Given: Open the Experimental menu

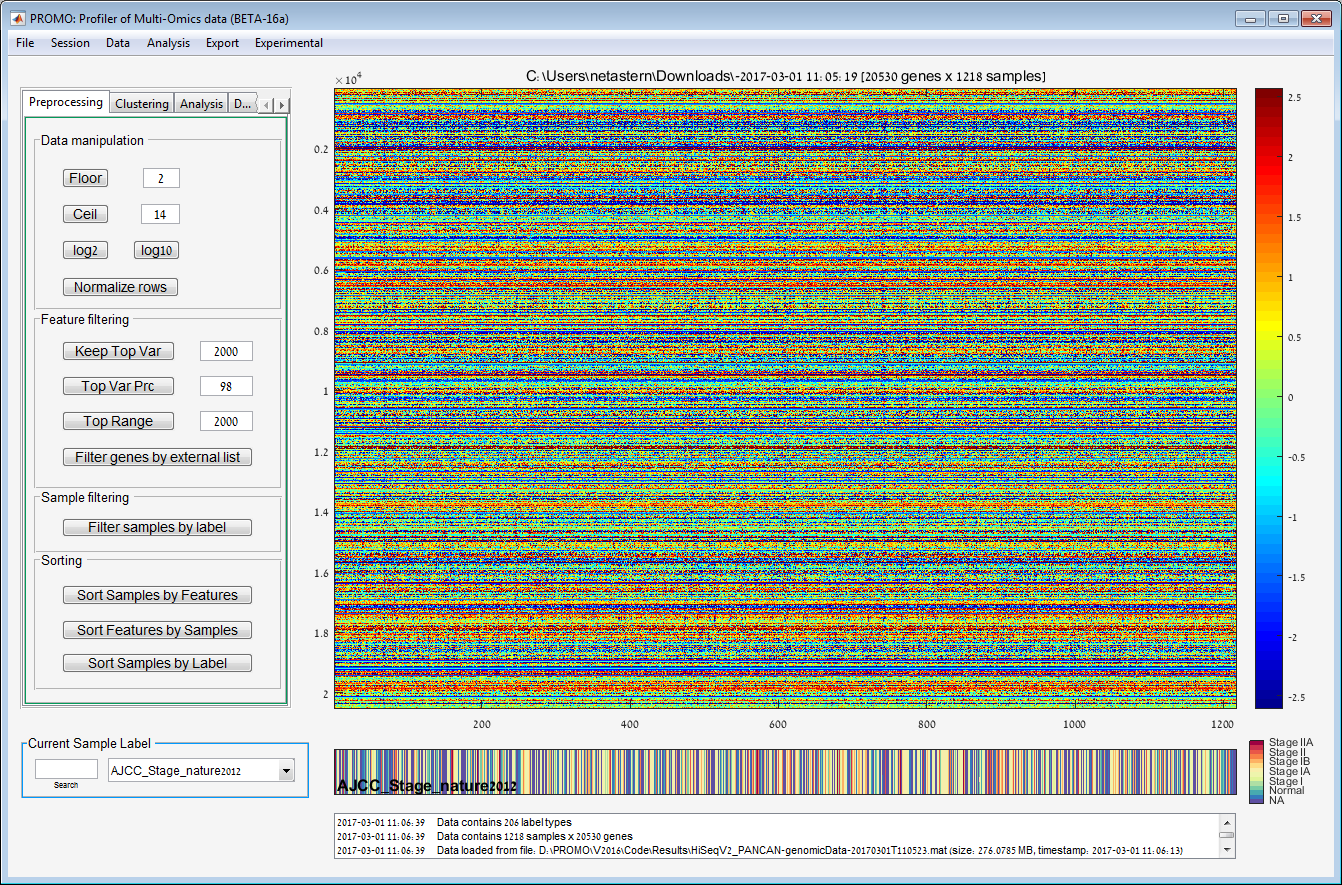Looking at the screenshot, I should [288, 43].
